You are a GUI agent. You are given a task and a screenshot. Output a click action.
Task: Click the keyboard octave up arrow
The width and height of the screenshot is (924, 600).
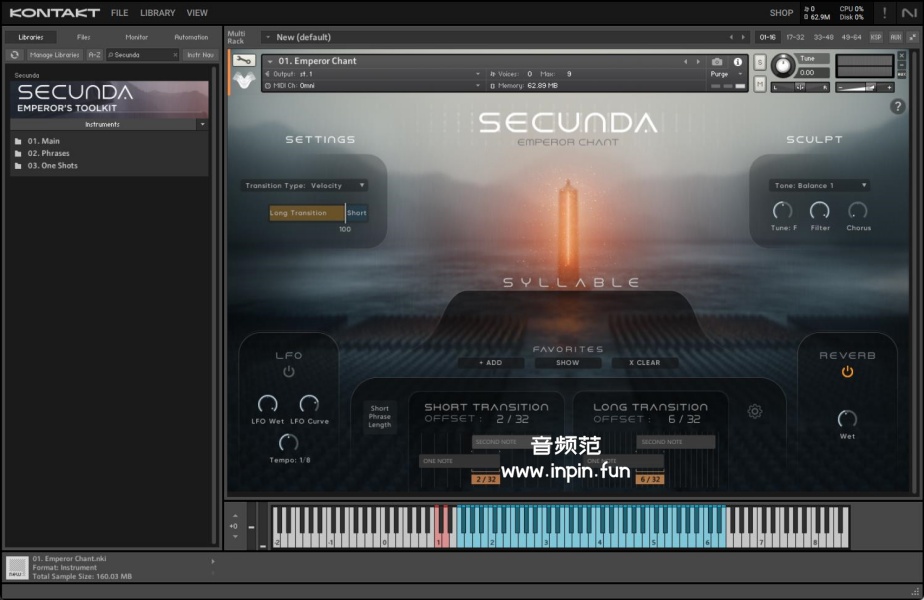pyautogui.click(x=235, y=516)
